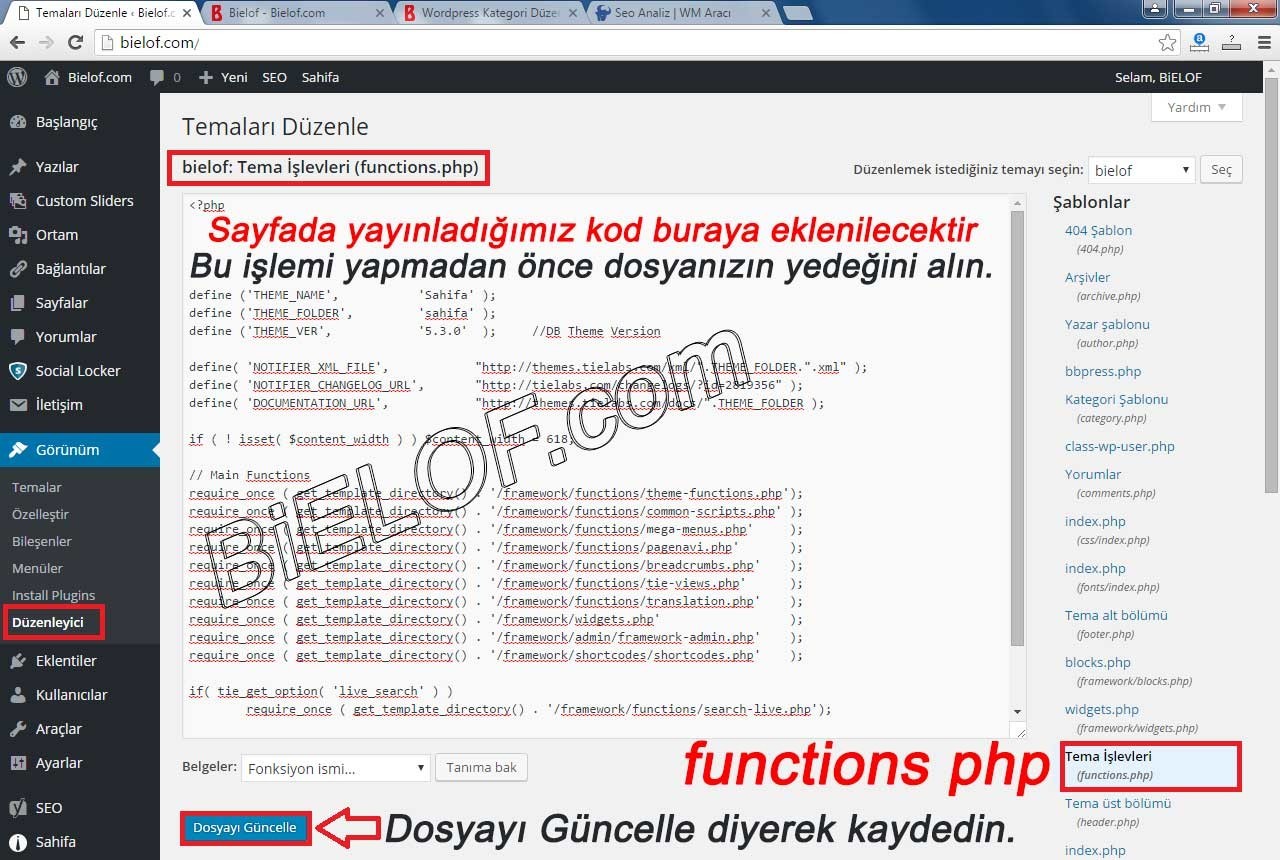
Task: Open the 404 Şablon template link
Action: [x=1098, y=231]
